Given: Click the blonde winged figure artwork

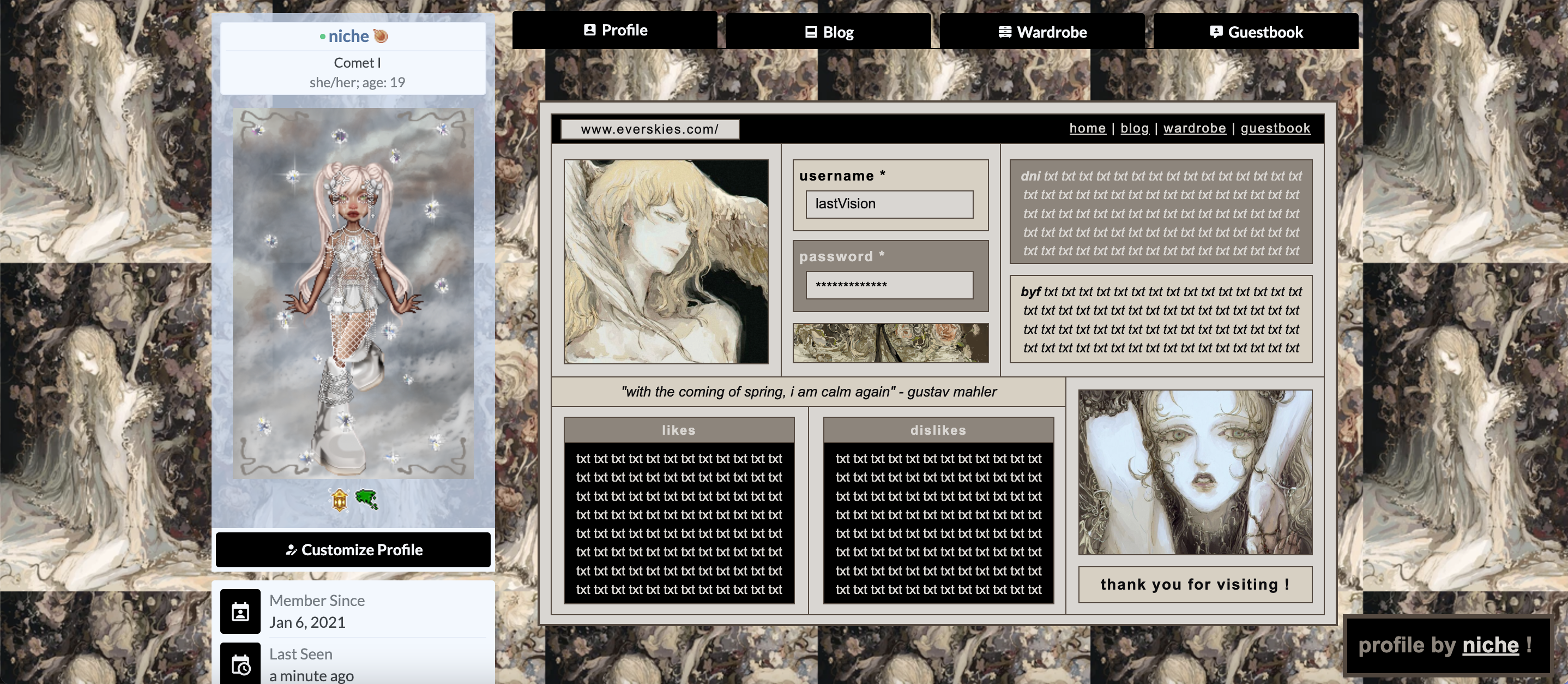Looking at the screenshot, I should [x=666, y=261].
